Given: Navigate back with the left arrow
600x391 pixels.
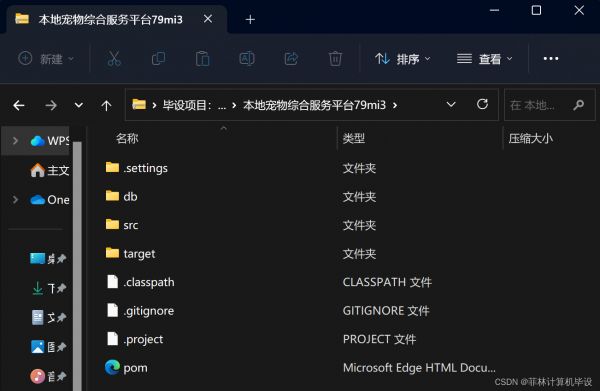Looking at the screenshot, I should (18, 105).
